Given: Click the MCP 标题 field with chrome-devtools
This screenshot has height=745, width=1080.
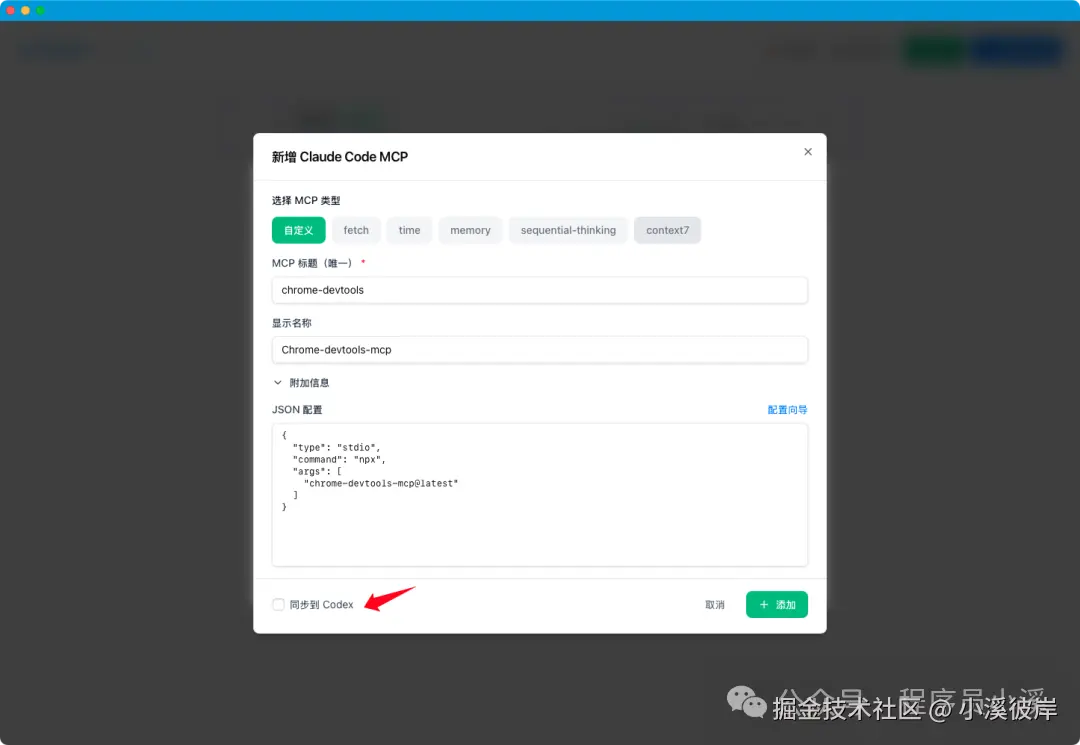Looking at the screenshot, I should 539,290.
